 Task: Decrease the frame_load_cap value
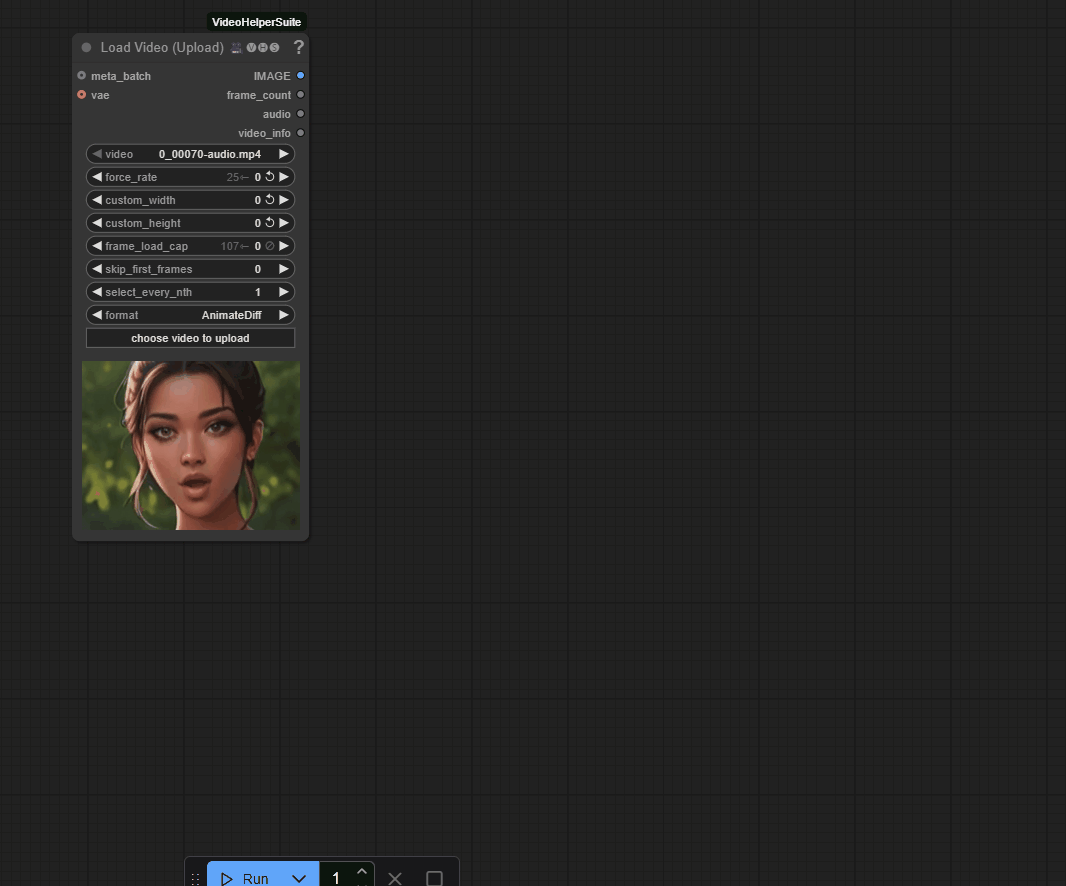click(97, 246)
